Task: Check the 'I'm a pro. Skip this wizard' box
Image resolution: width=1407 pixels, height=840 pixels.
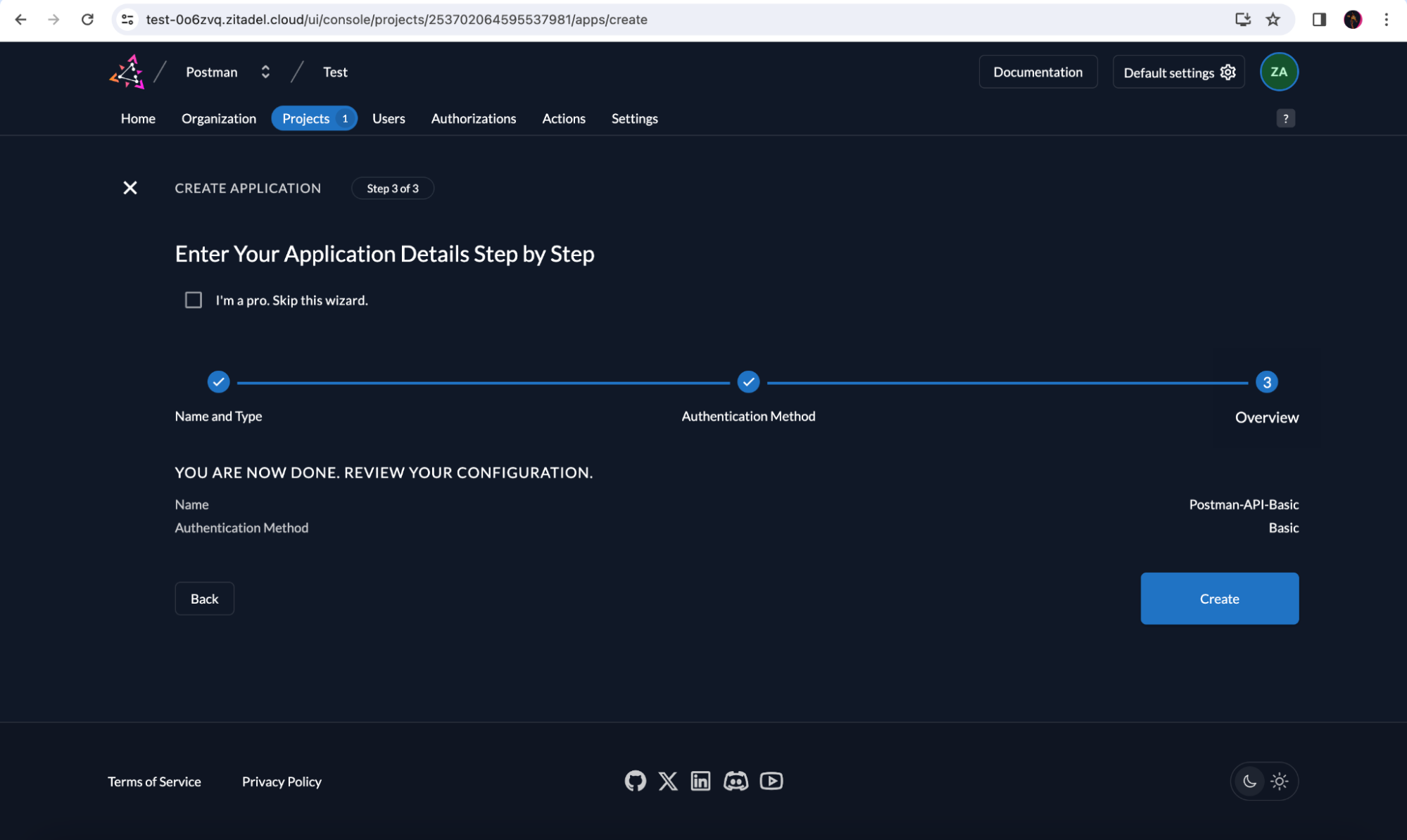Action: click(194, 300)
